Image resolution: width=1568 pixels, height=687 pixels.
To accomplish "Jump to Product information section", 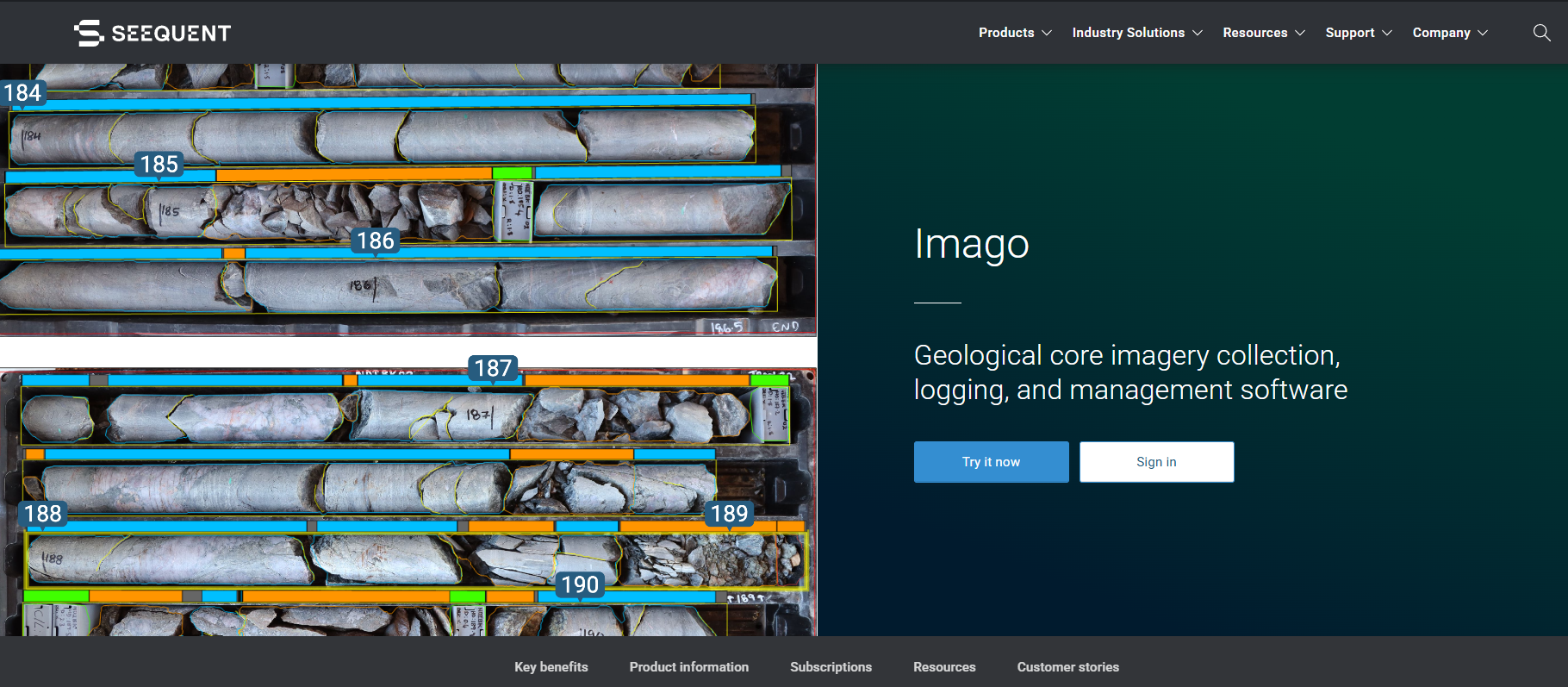I will (689, 667).
